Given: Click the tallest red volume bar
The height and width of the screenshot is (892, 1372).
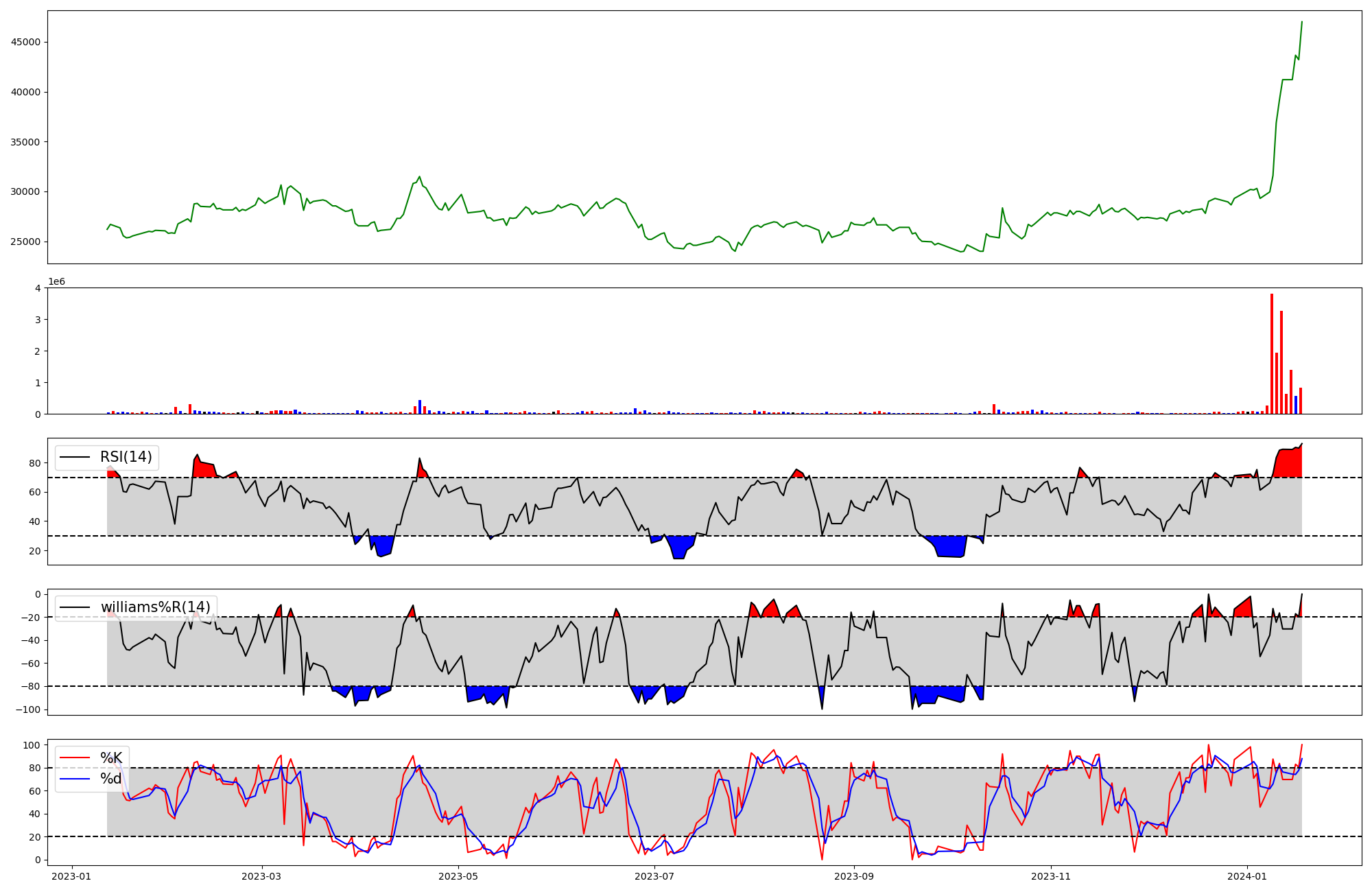Looking at the screenshot, I should click(x=1272, y=353).
